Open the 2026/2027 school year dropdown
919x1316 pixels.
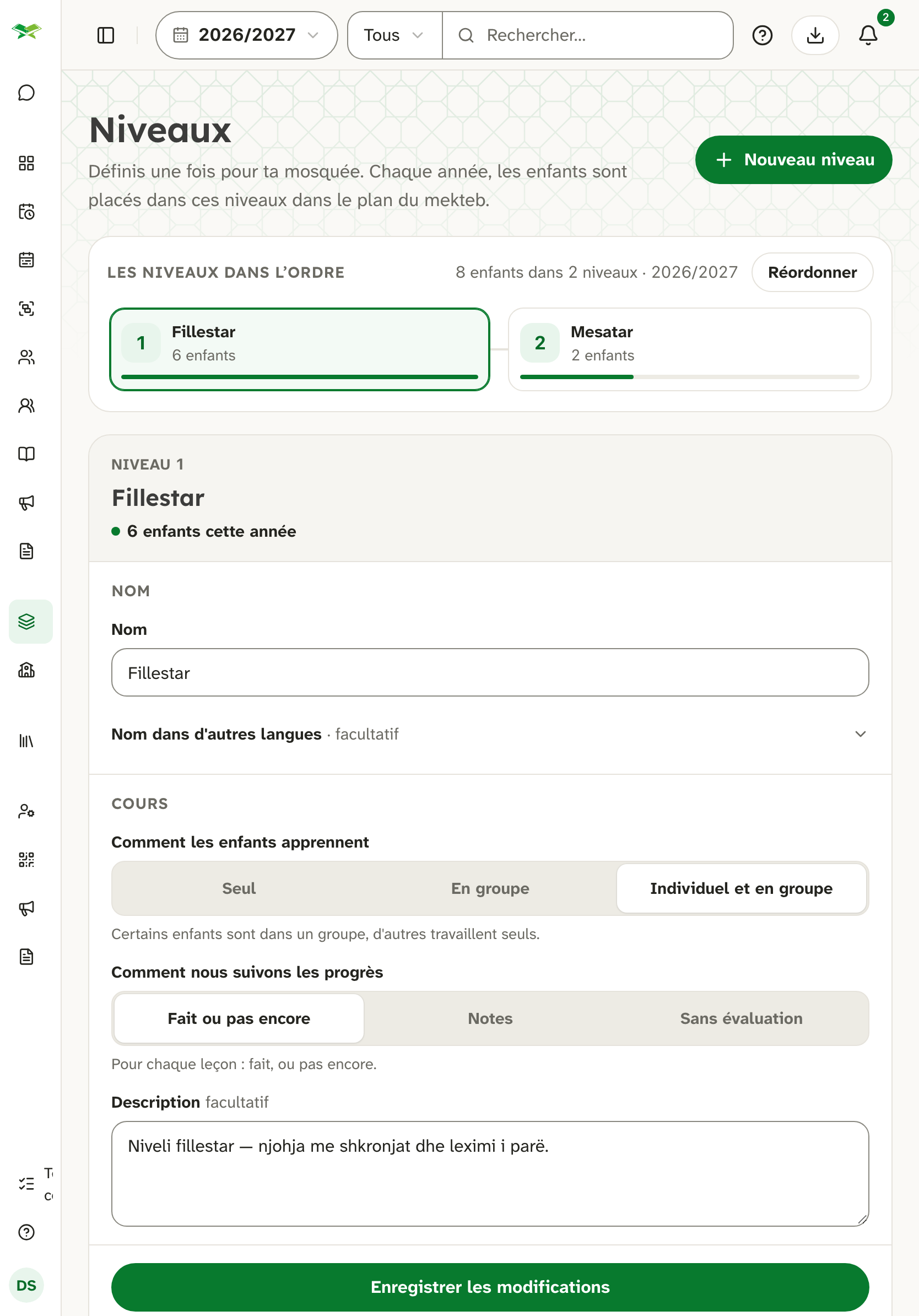(x=246, y=35)
